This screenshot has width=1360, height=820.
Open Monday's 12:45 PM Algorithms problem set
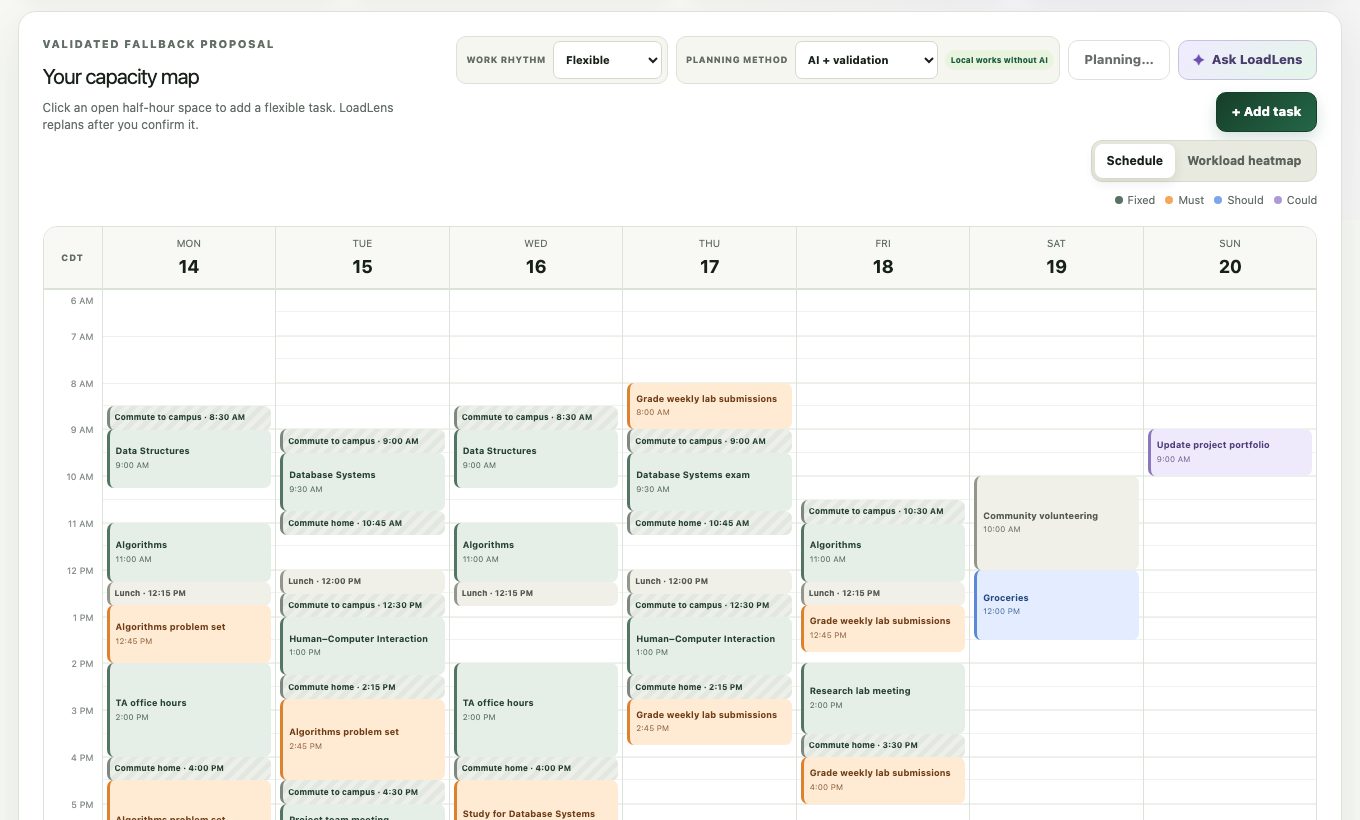pyautogui.click(x=189, y=634)
